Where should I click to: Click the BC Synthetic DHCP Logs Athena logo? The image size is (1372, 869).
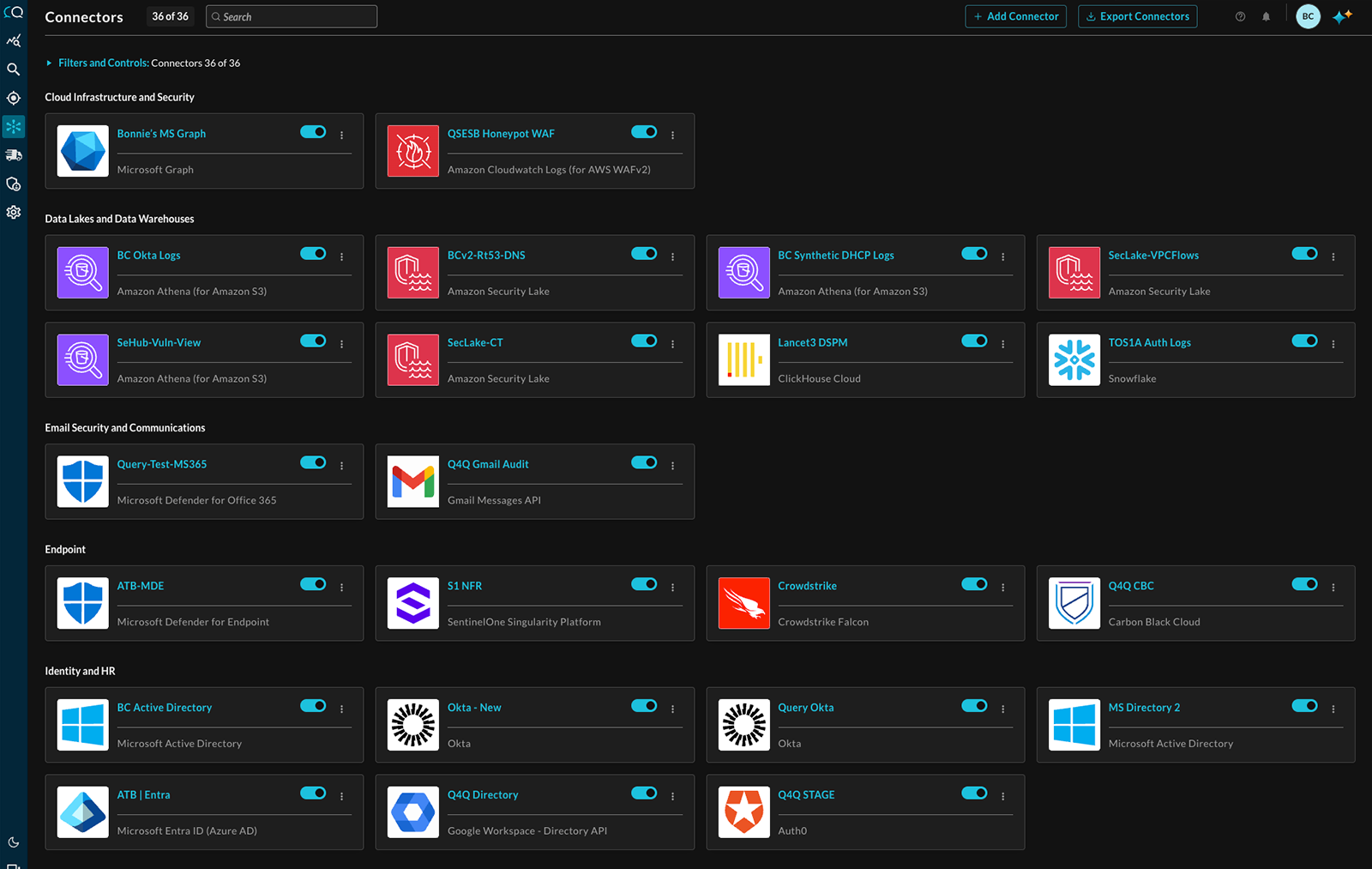pyautogui.click(x=743, y=273)
